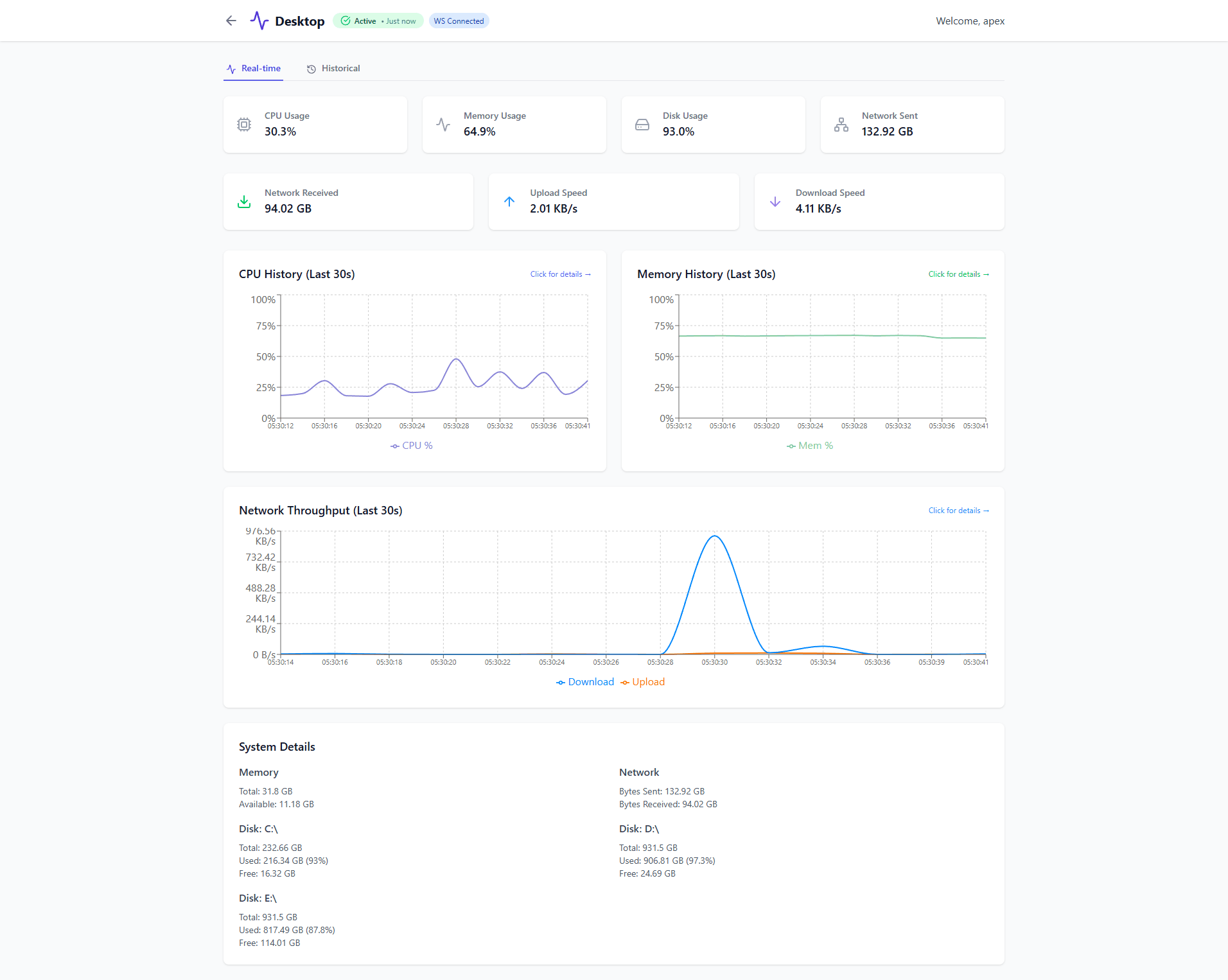Click the Network Throughput chart title
This screenshot has width=1228, height=980.
tap(320, 511)
